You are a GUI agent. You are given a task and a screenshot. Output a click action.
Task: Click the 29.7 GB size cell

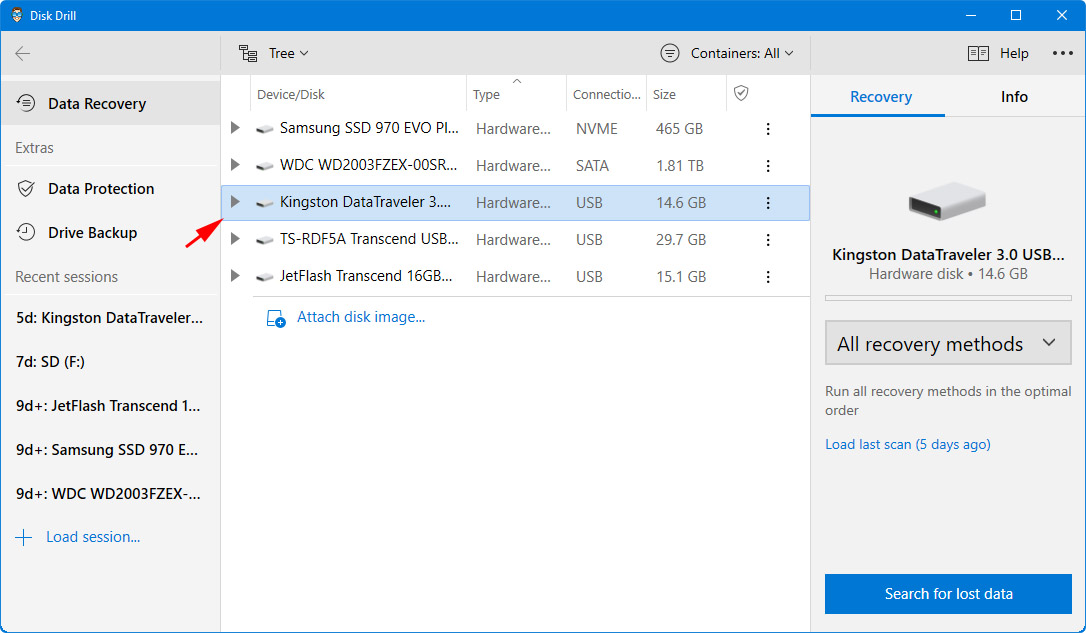click(x=681, y=240)
